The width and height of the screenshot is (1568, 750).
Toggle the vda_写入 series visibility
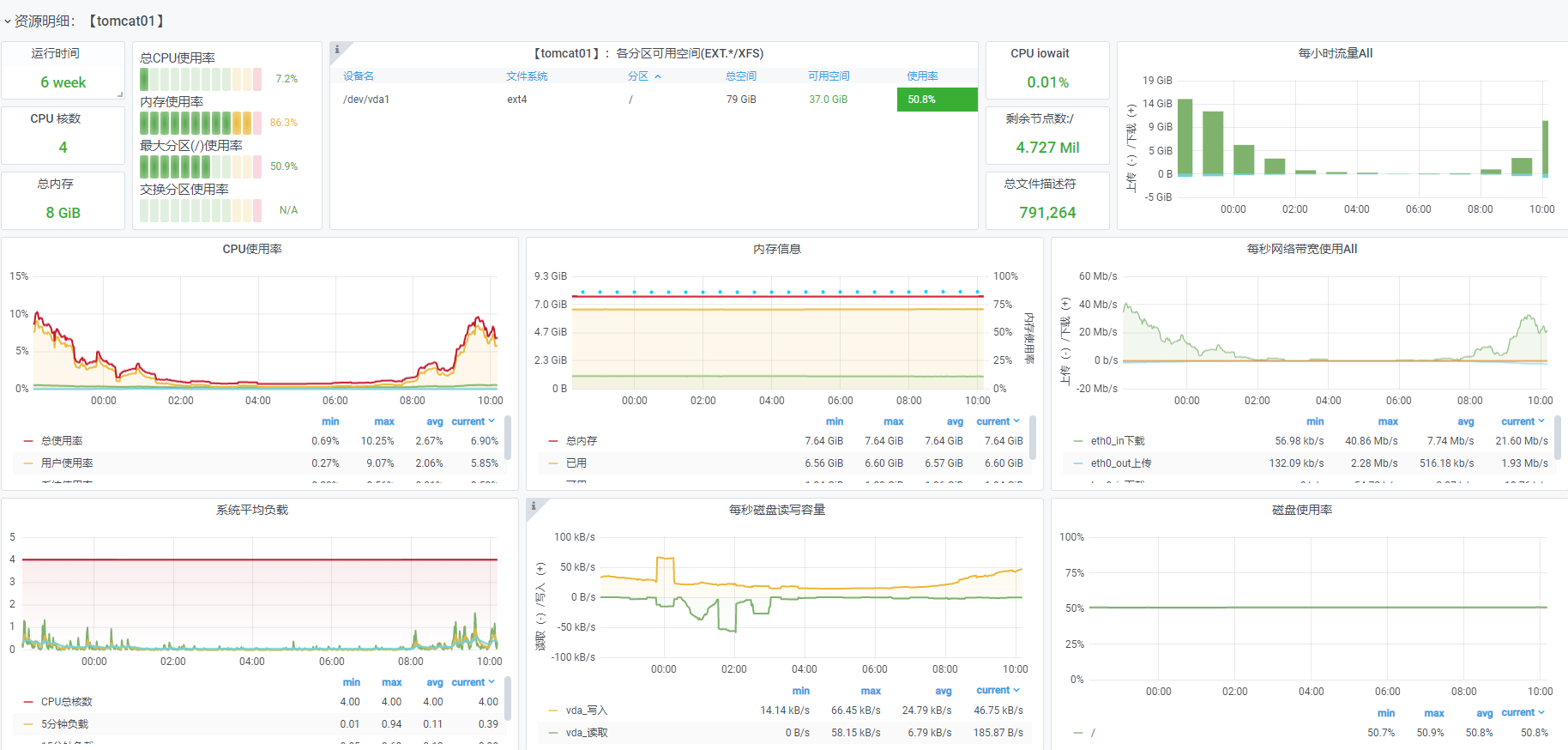point(587,711)
